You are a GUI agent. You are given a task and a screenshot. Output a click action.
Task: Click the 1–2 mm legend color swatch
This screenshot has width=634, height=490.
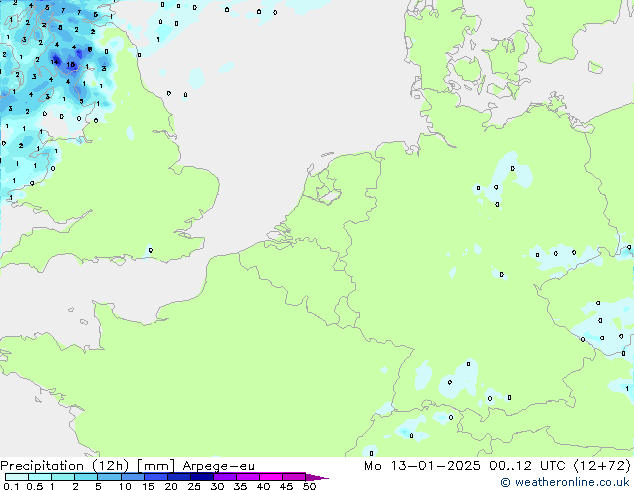(x=63, y=477)
